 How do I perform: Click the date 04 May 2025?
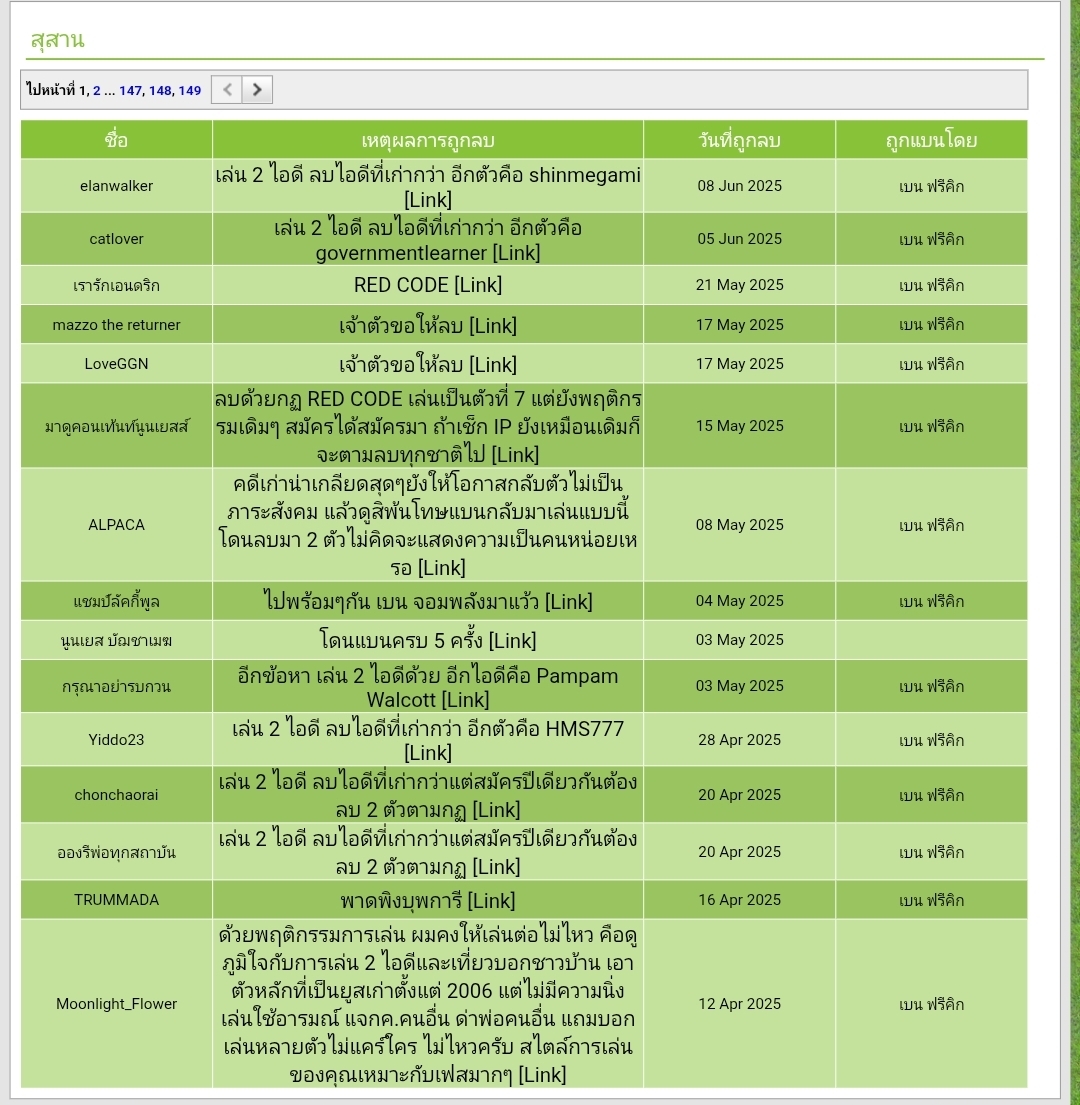click(740, 601)
